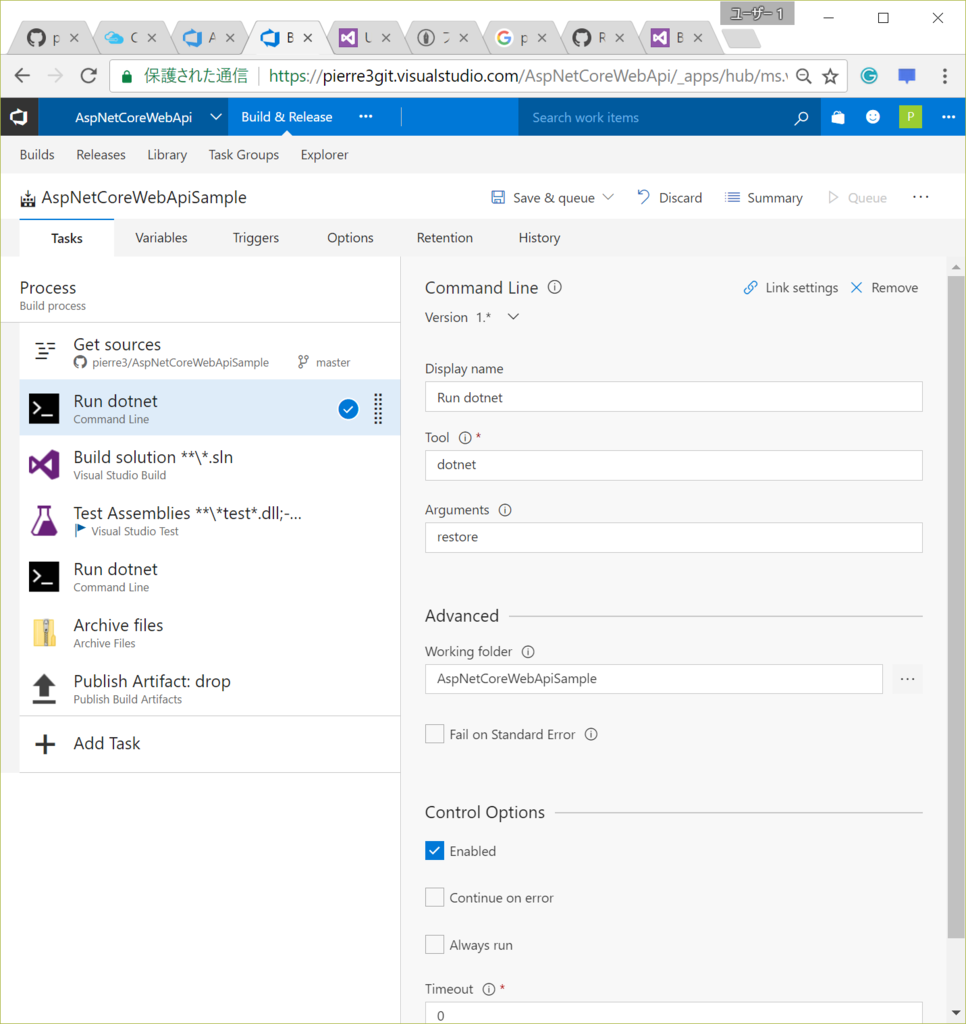Switch to the Triggers tab
This screenshot has width=966, height=1024.
click(x=255, y=238)
